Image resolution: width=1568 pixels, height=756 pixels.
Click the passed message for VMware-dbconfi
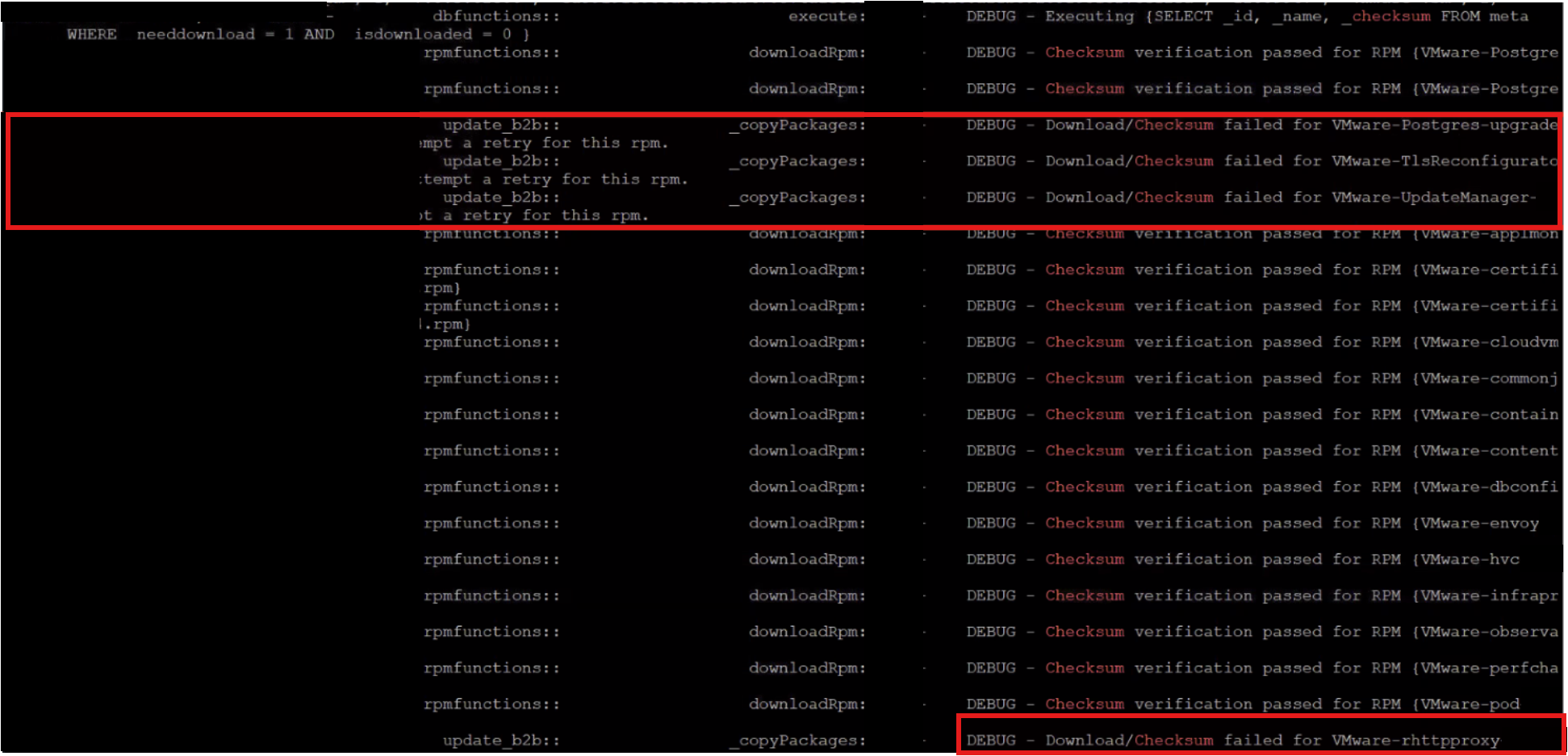(x=1301, y=487)
